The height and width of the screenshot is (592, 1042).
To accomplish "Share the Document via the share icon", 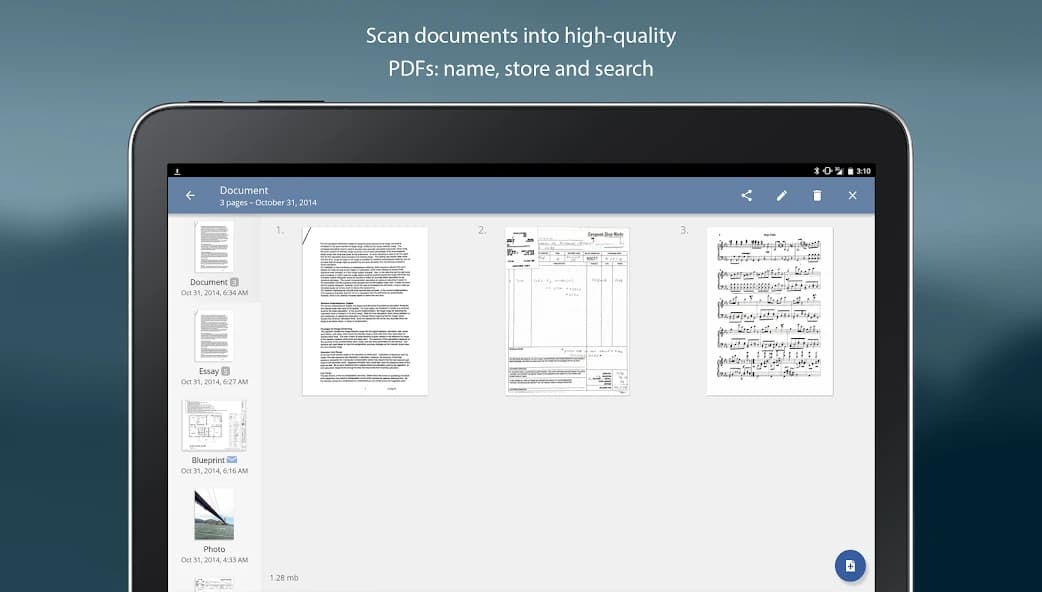I will [745, 195].
